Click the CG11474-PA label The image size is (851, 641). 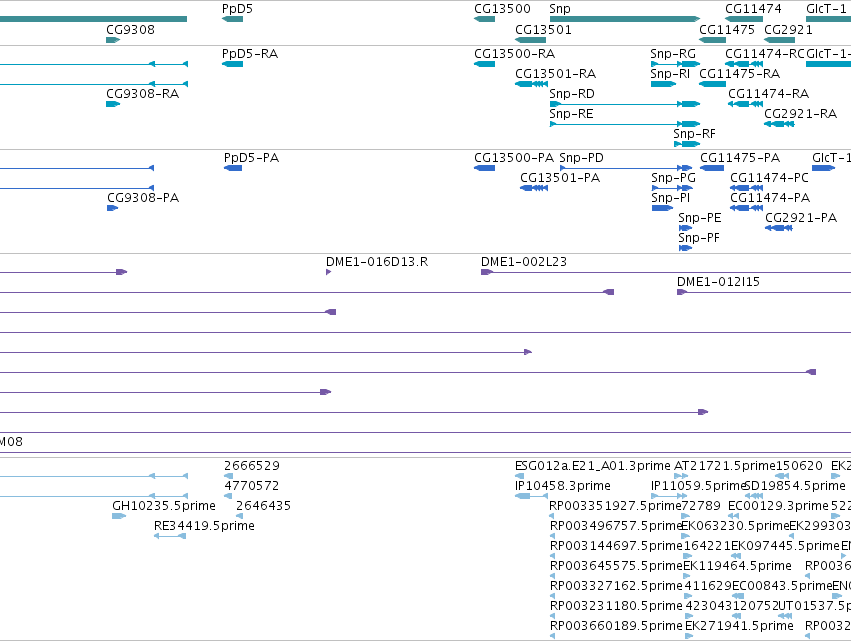click(770, 198)
